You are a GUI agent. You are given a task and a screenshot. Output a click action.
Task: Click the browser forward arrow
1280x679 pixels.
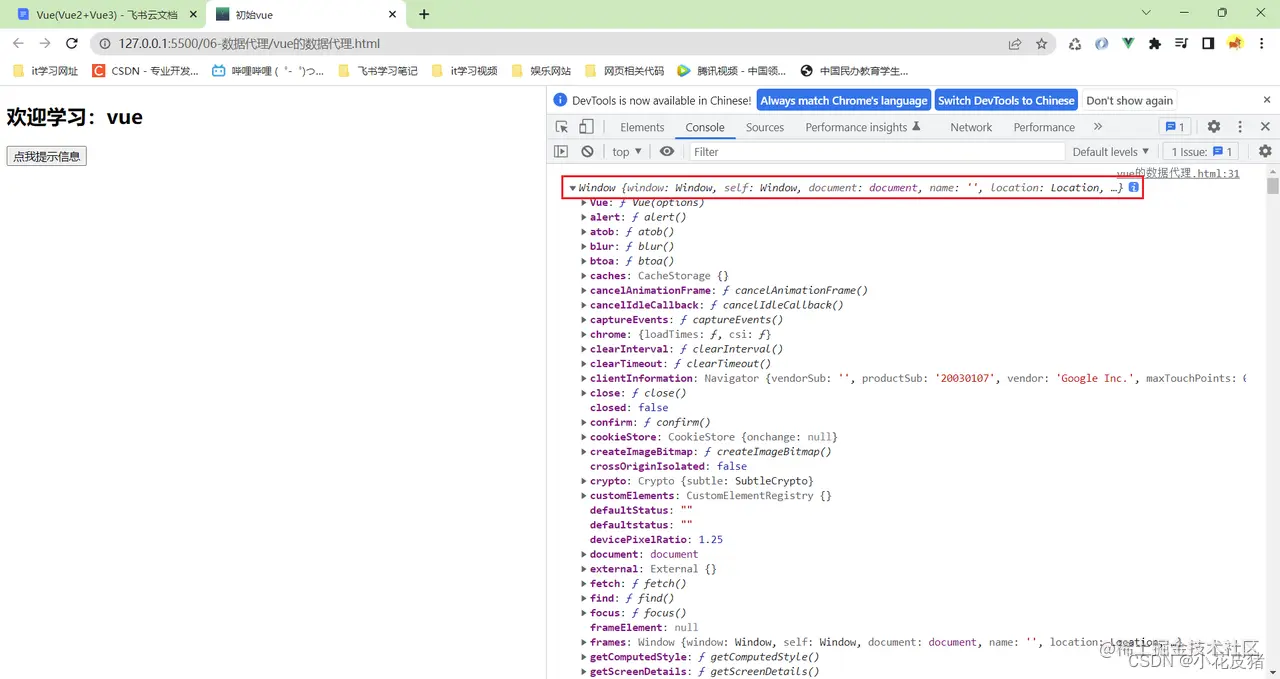tap(45, 43)
